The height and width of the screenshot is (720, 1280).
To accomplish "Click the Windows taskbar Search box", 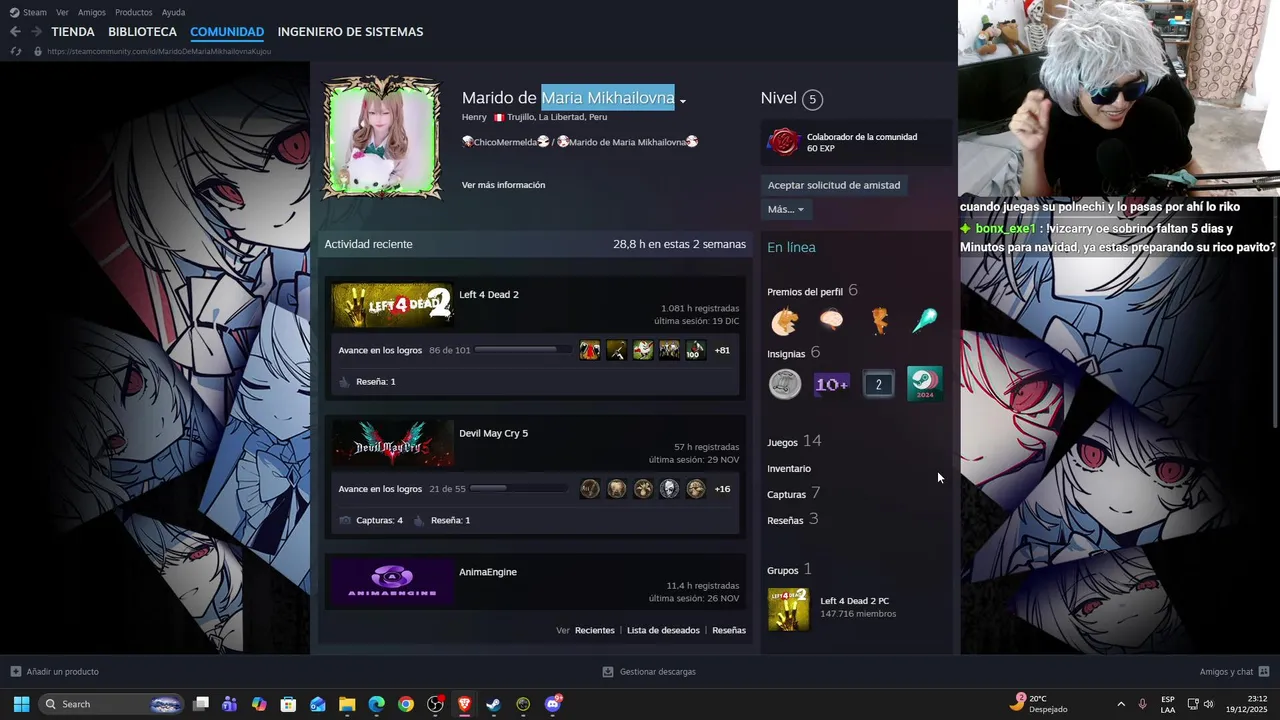I will (112, 704).
